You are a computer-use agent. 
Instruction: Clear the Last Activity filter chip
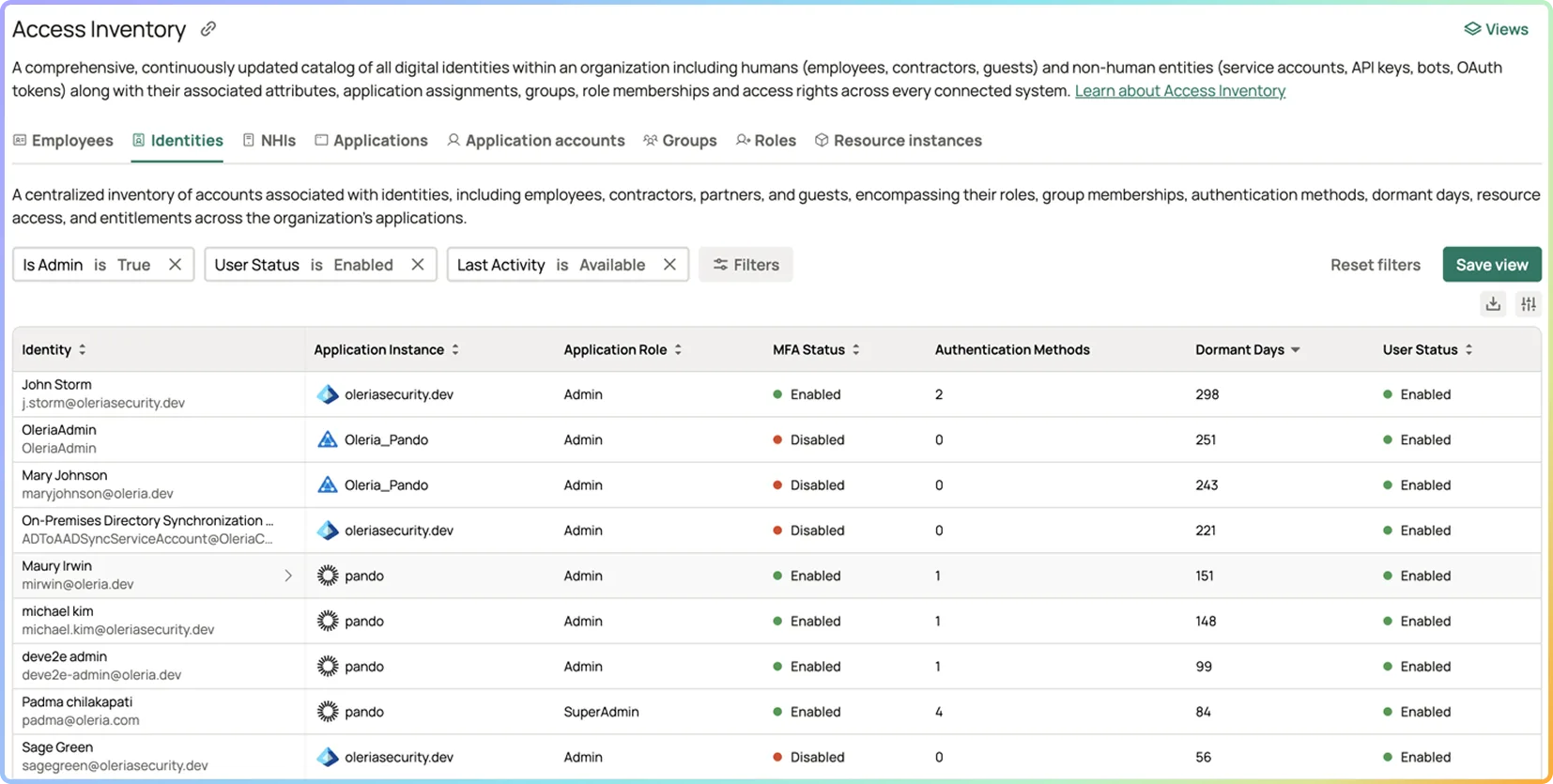669,265
